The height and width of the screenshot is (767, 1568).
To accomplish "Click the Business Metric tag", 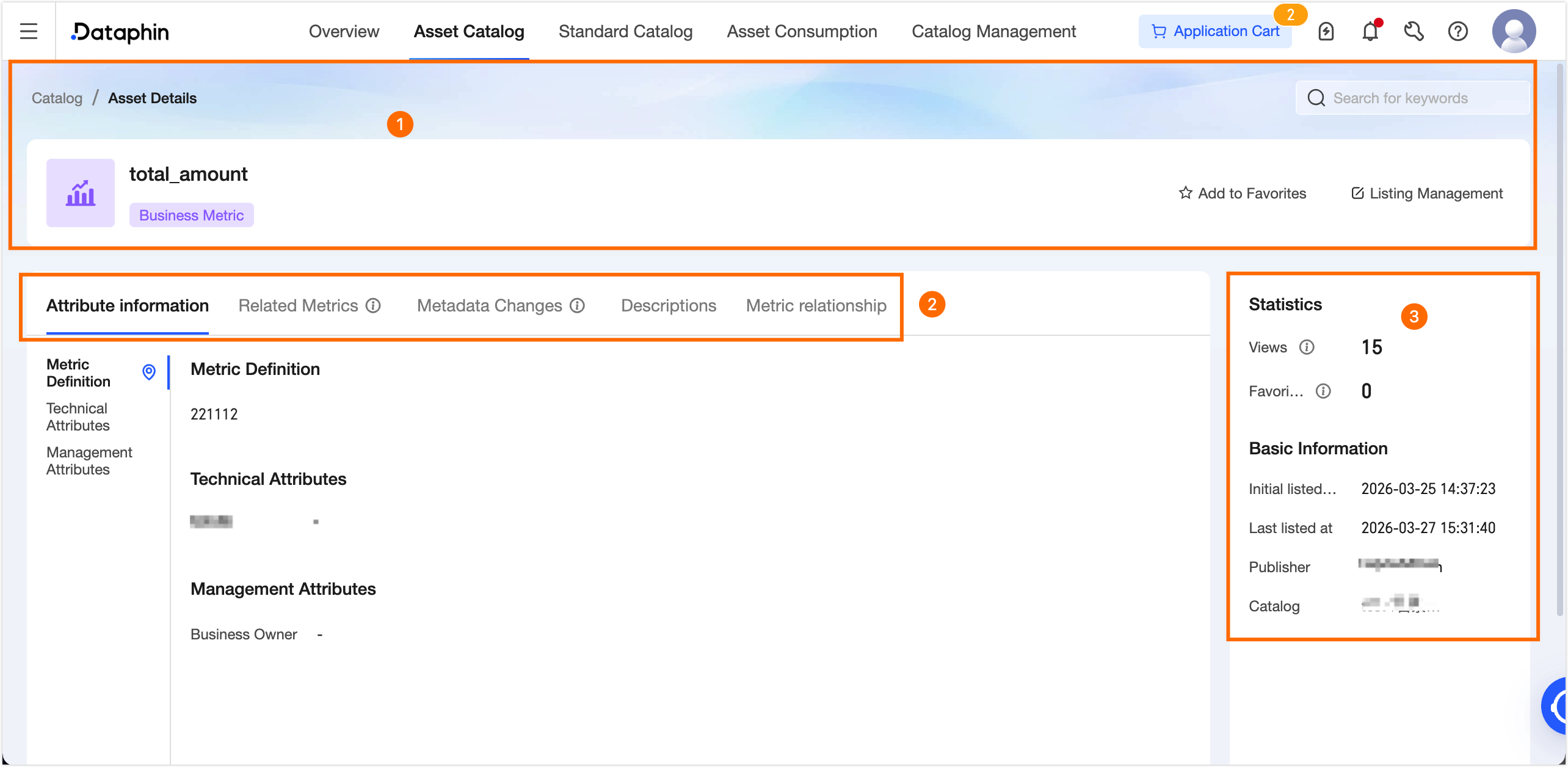I will tap(191, 215).
